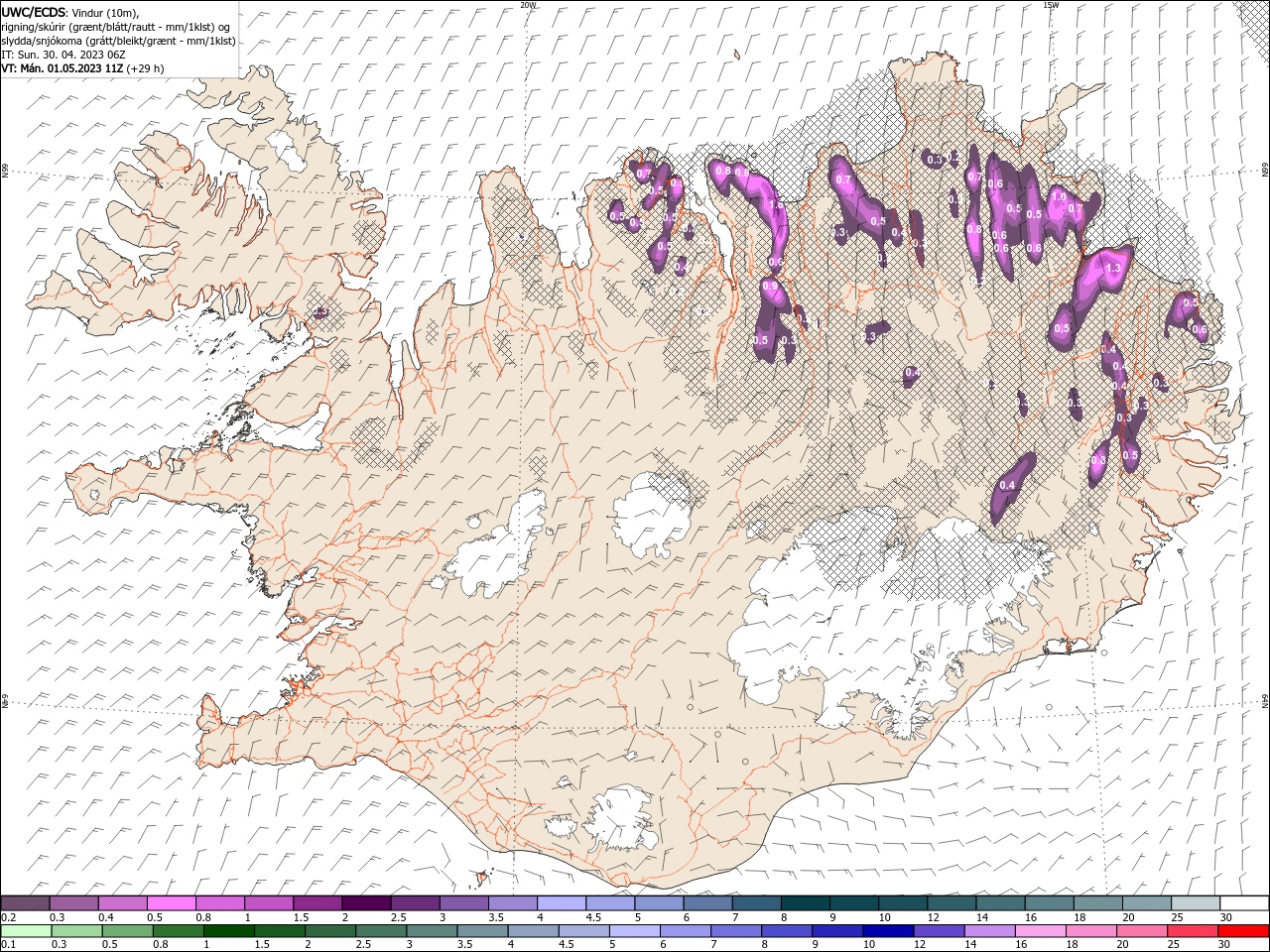This screenshot has width=1270, height=952.
Task: Click the 'VT: Mán. 01.05.2023 11Z (+29 h)' line
Action: click(x=83, y=68)
